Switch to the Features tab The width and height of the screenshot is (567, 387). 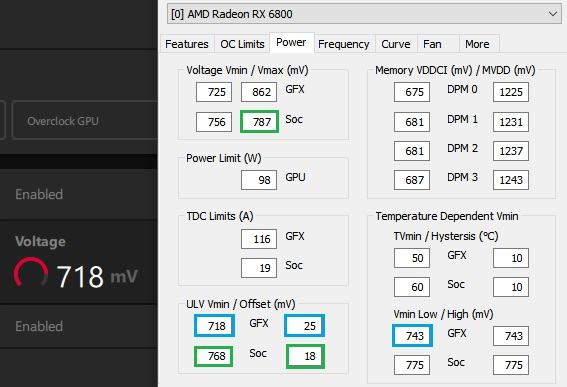coord(187,44)
